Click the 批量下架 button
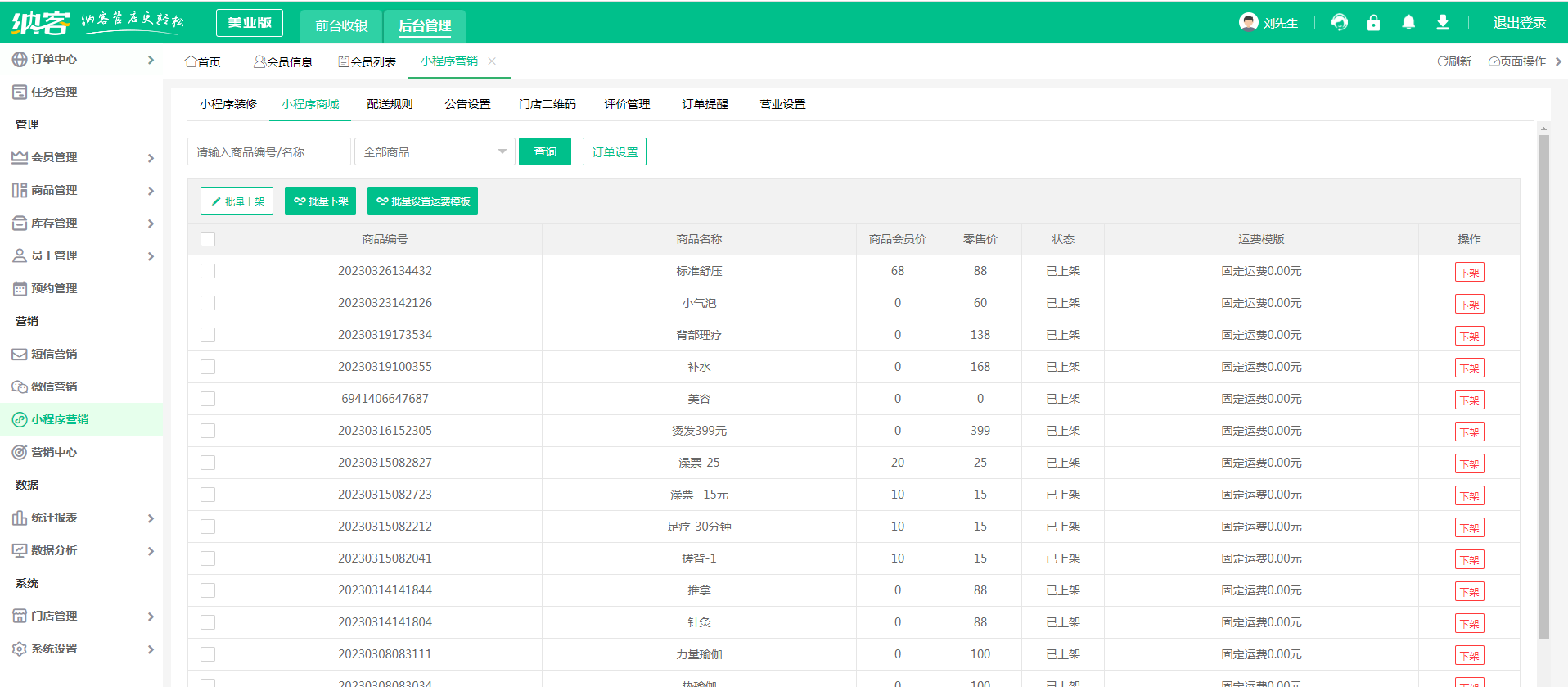The width and height of the screenshot is (1568, 687). [320, 201]
